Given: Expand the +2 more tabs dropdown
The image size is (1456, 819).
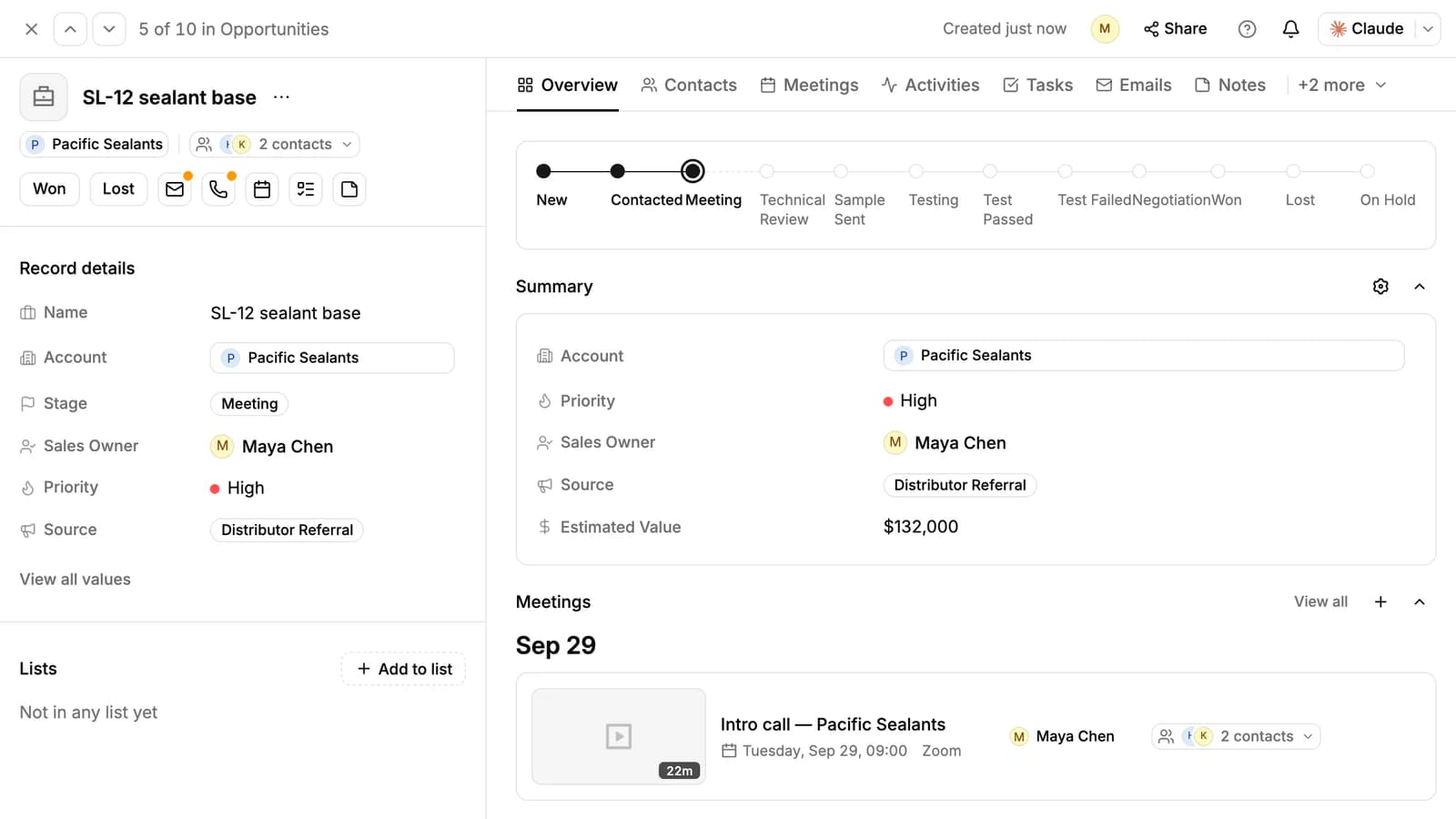Looking at the screenshot, I should [1342, 85].
